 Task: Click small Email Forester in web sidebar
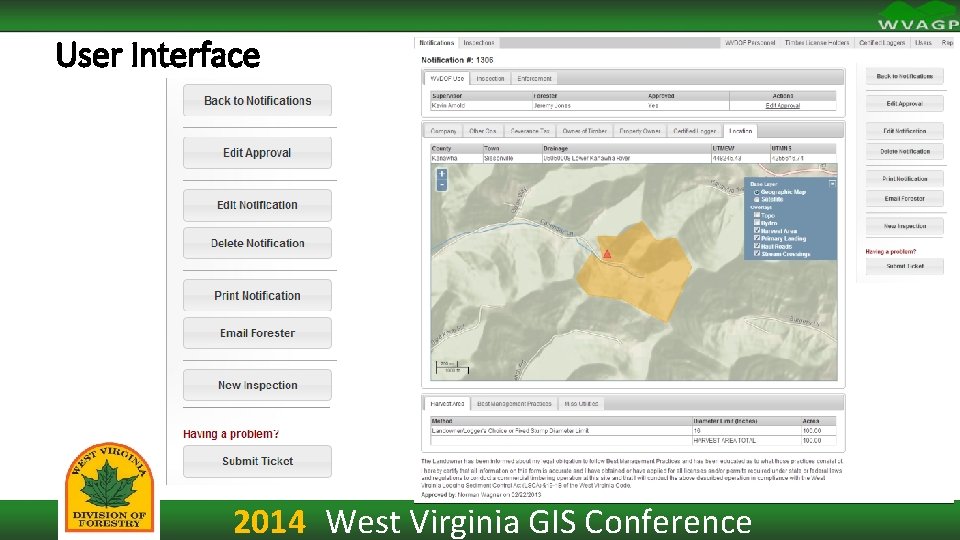904,198
